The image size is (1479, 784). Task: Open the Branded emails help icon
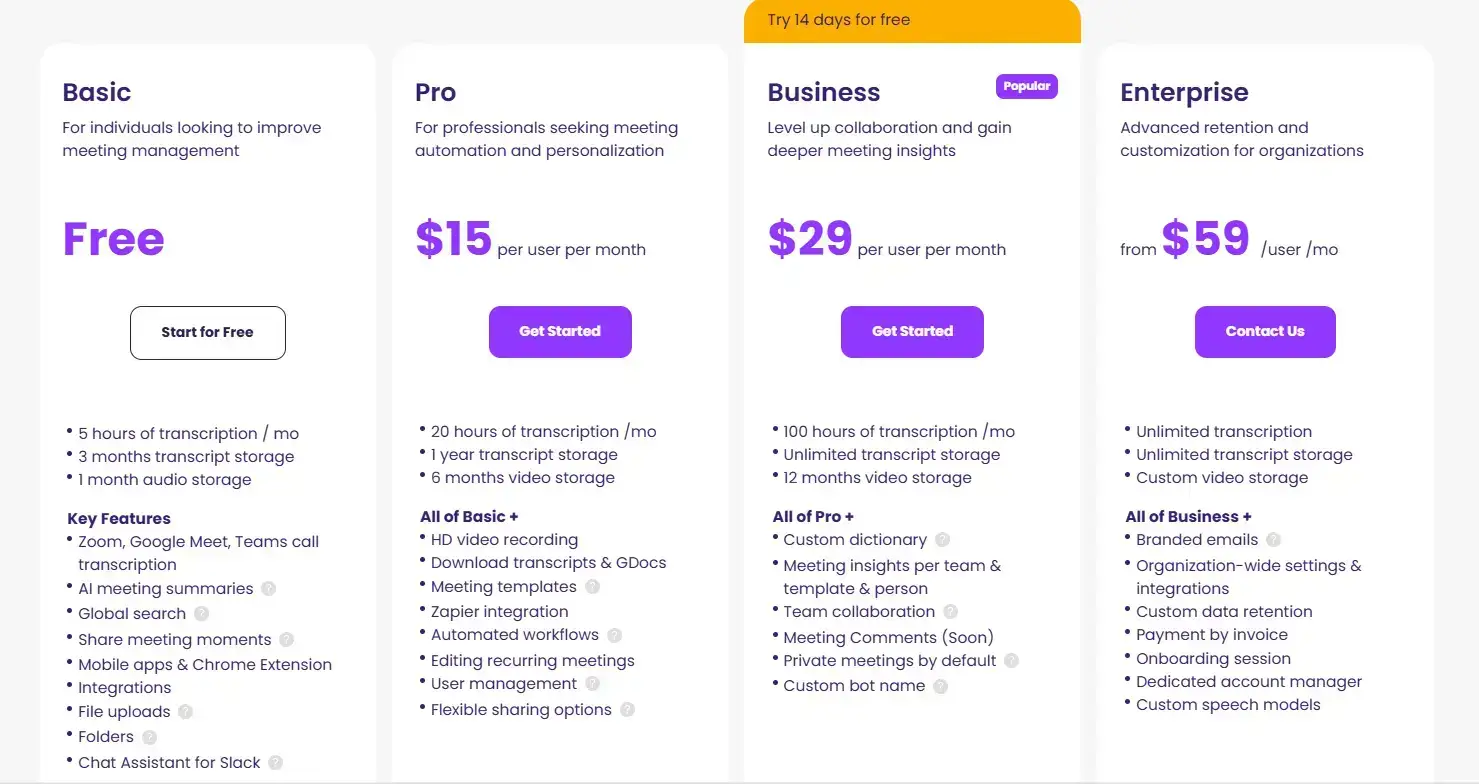(x=1274, y=540)
